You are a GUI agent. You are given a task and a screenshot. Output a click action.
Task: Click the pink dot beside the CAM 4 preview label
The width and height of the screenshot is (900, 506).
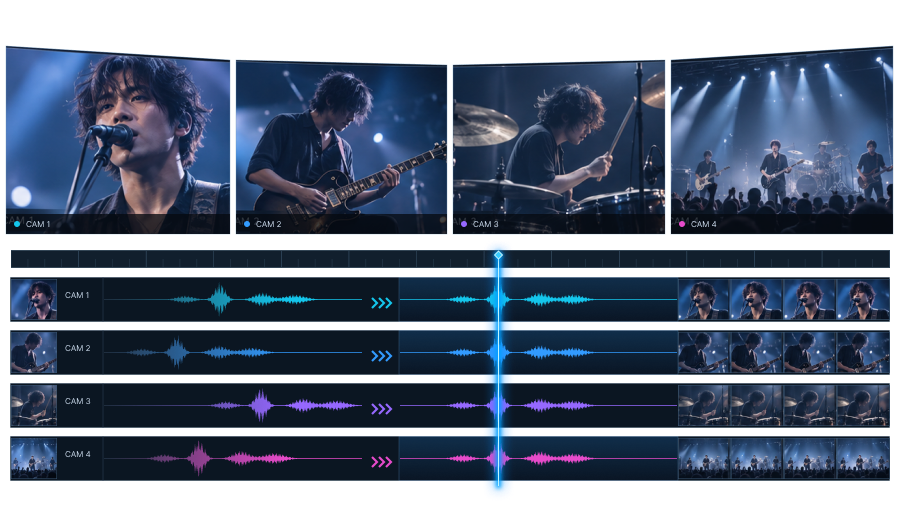682,224
